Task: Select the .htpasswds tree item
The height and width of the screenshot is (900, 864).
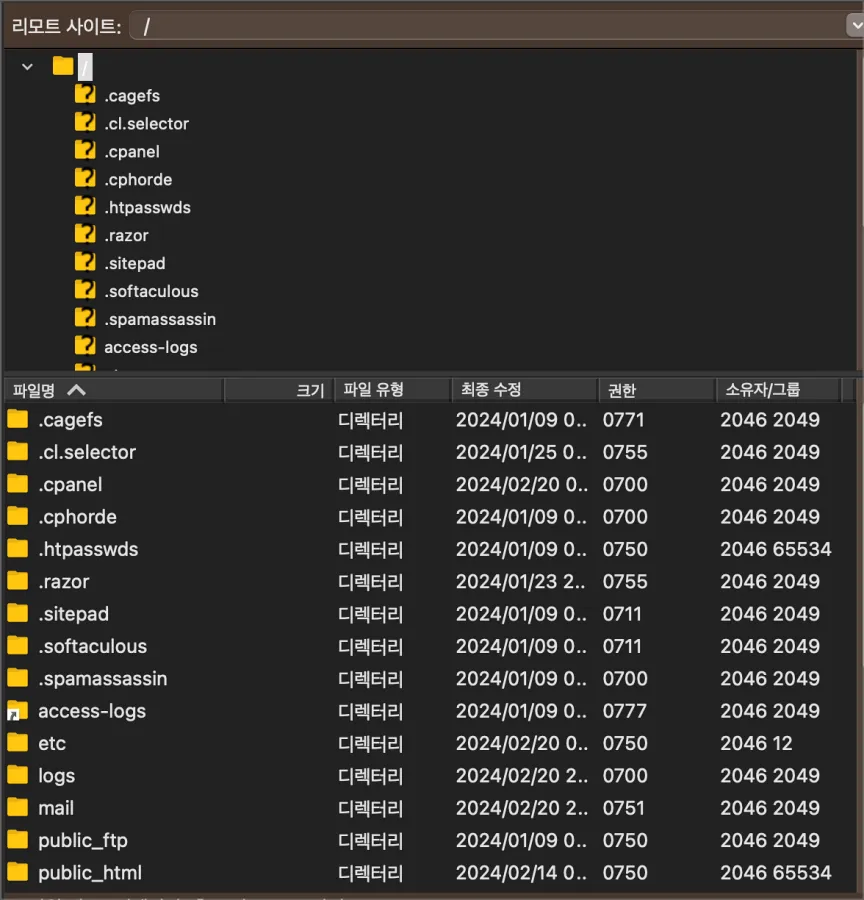Action: pos(147,208)
